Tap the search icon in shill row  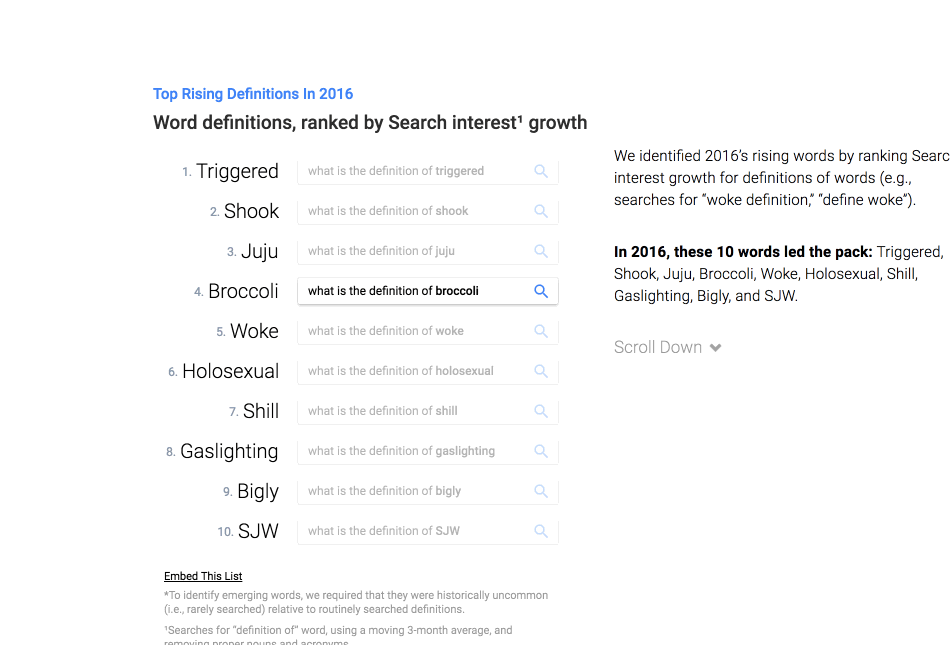541,411
